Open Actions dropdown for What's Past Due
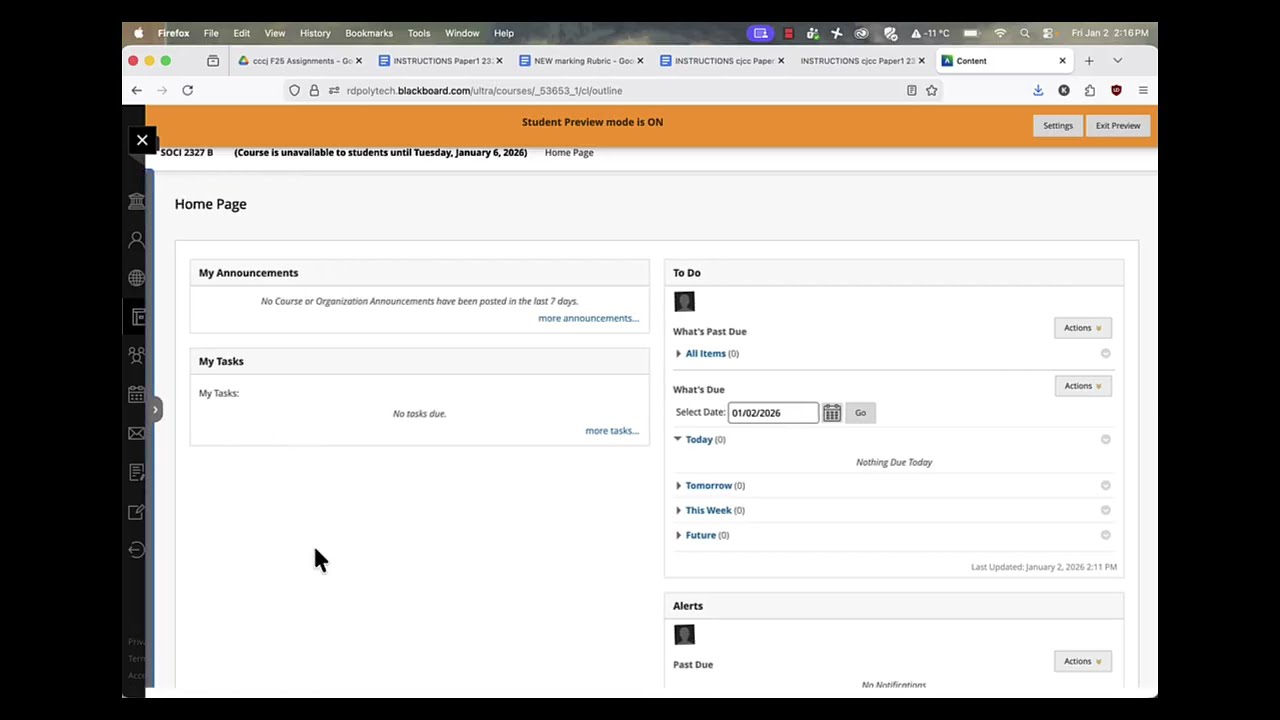 pos(1083,328)
